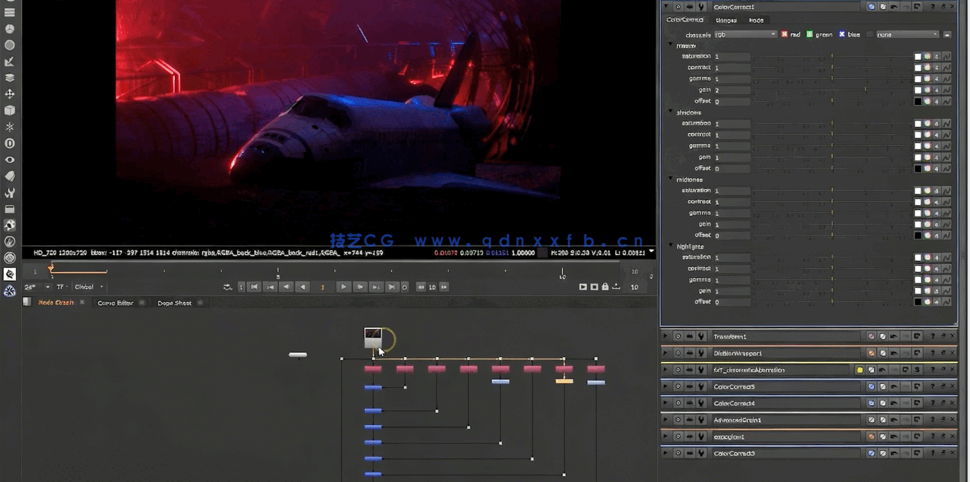The height and width of the screenshot is (482, 970).
Task: Collapse the shadows parameter group
Action: coord(670,112)
